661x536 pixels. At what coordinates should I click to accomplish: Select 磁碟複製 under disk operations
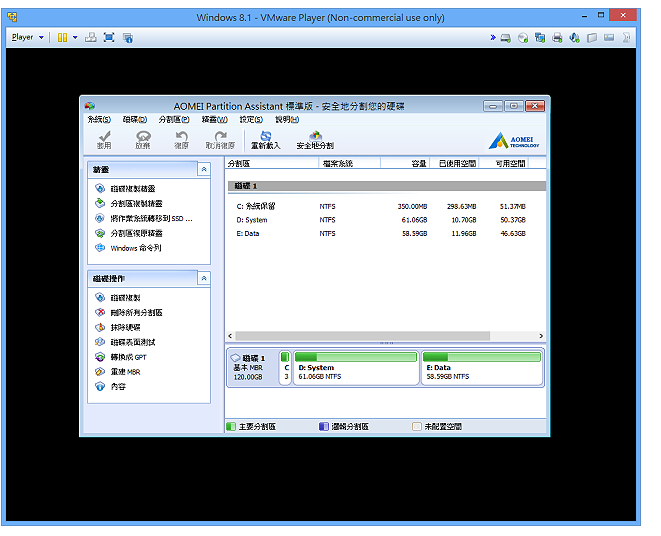pyautogui.click(x=125, y=298)
